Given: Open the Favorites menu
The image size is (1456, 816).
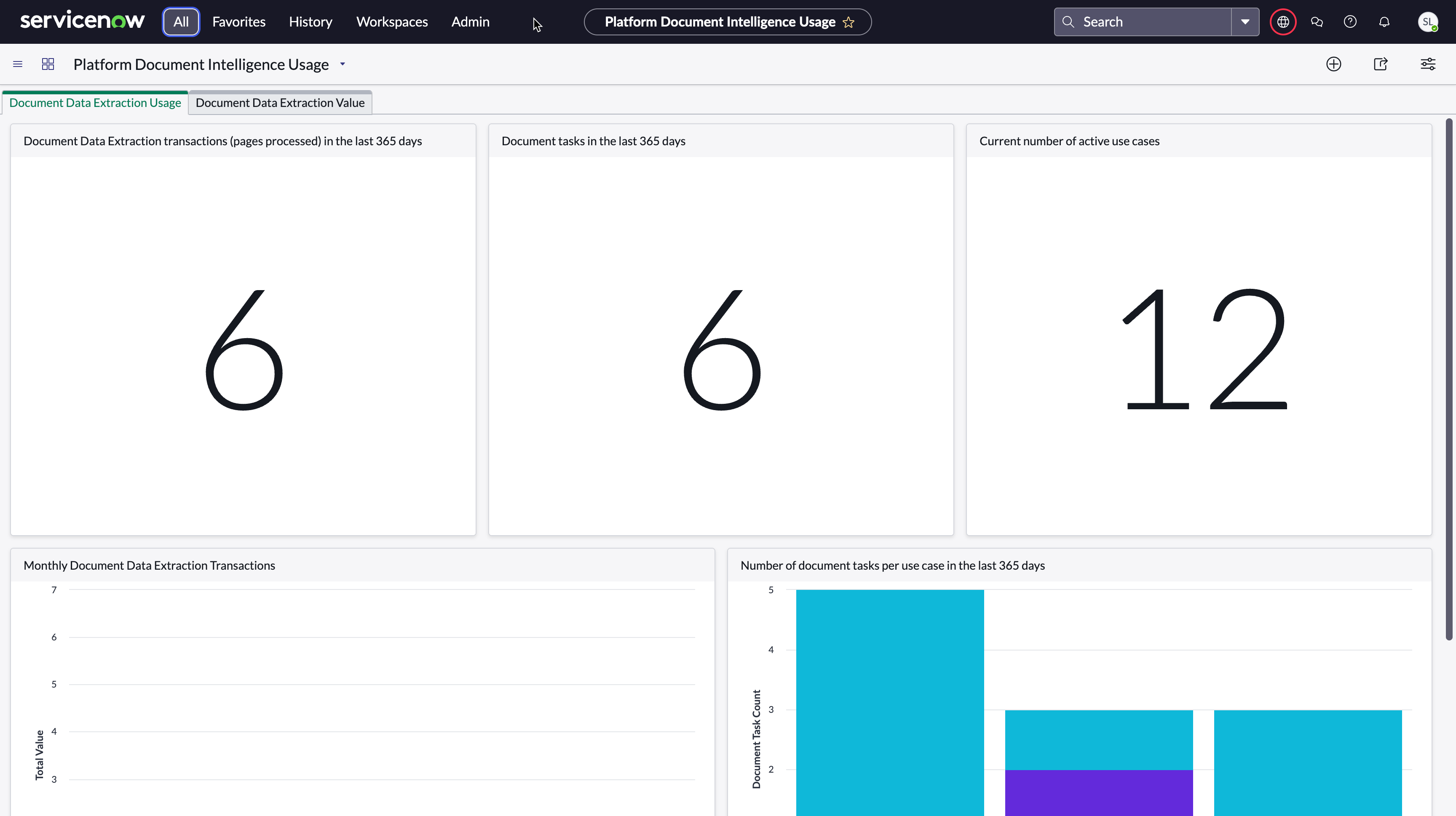Looking at the screenshot, I should tap(238, 22).
